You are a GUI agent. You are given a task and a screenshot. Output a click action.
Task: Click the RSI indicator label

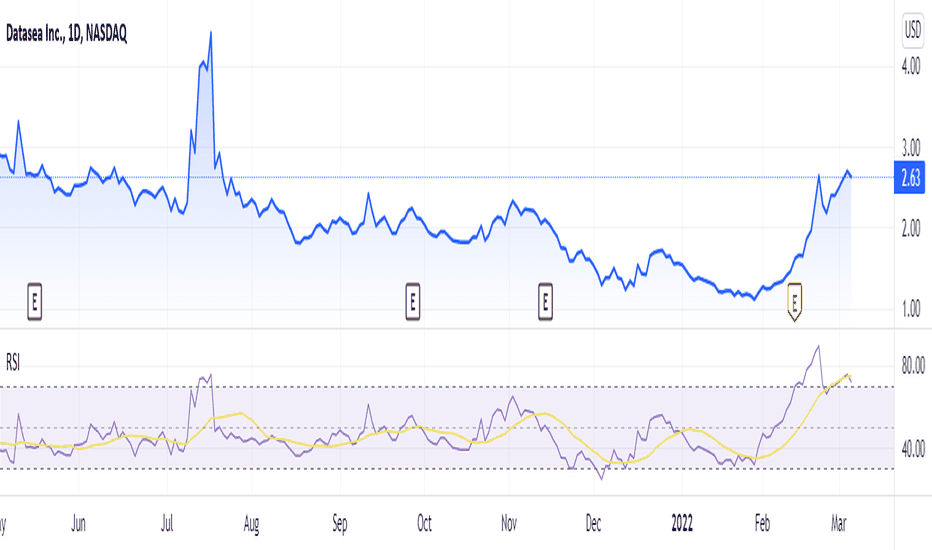point(12,362)
